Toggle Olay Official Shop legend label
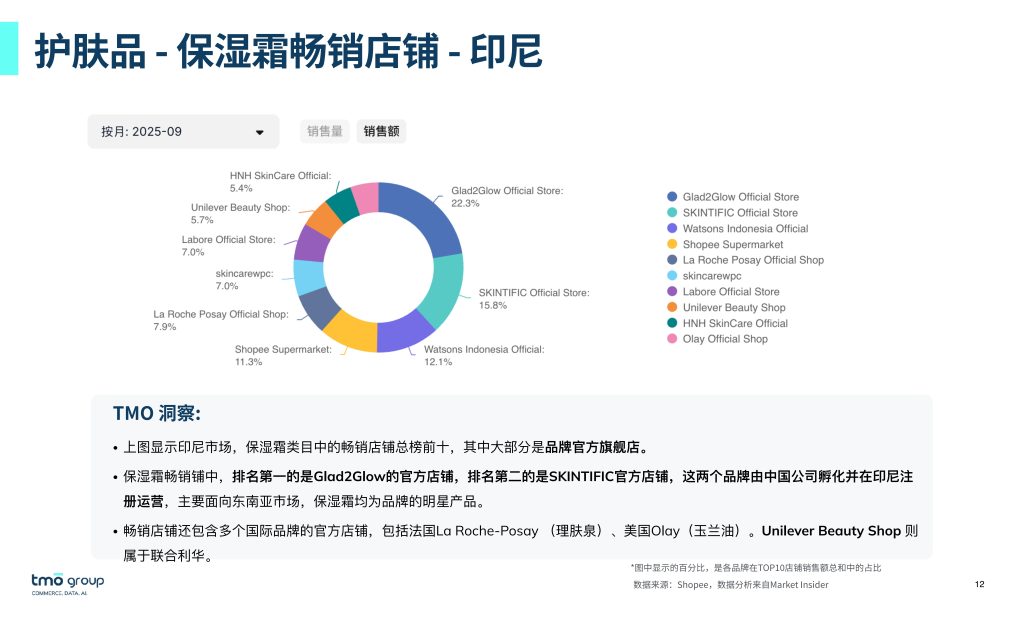This screenshot has width=1024, height=640. (725, 338)
